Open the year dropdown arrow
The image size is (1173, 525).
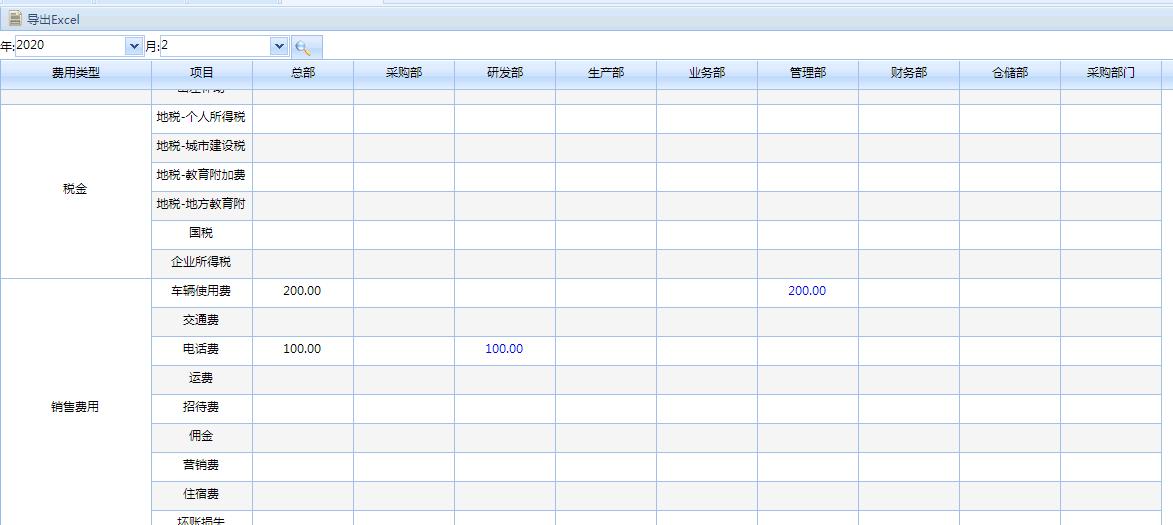135,46
